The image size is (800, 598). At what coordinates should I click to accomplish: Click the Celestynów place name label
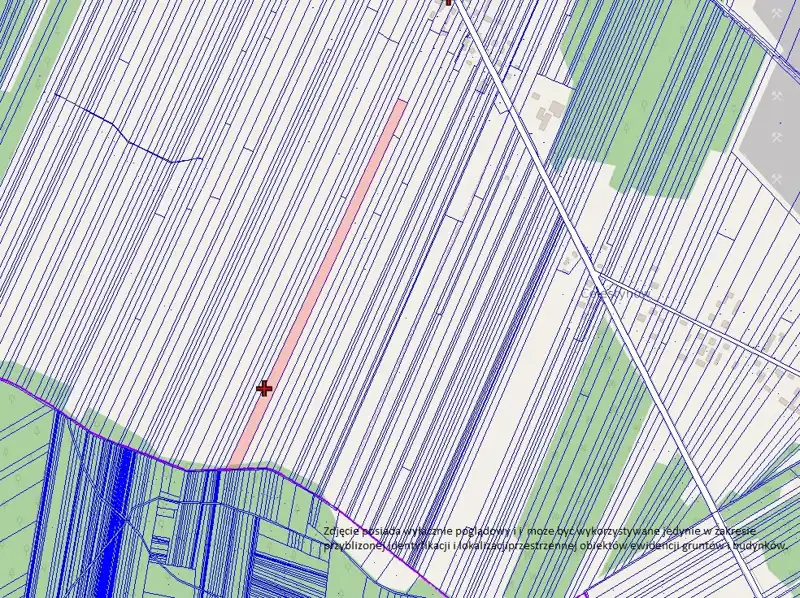(620, 293)
